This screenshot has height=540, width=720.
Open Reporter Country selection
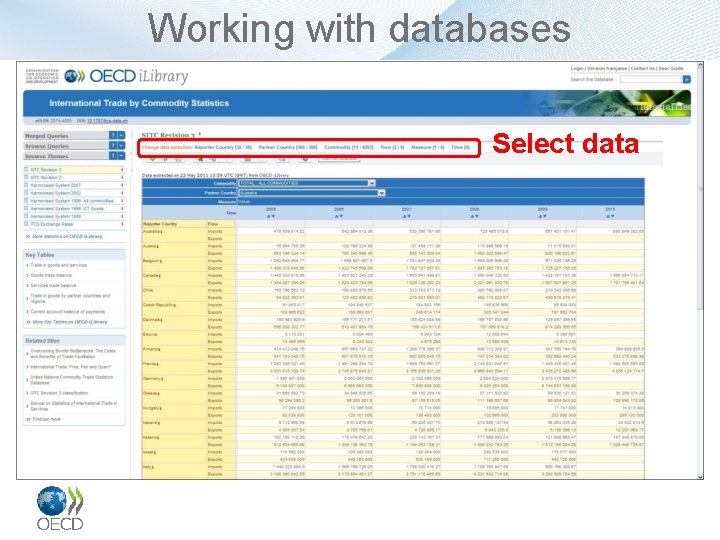[223, 147]
